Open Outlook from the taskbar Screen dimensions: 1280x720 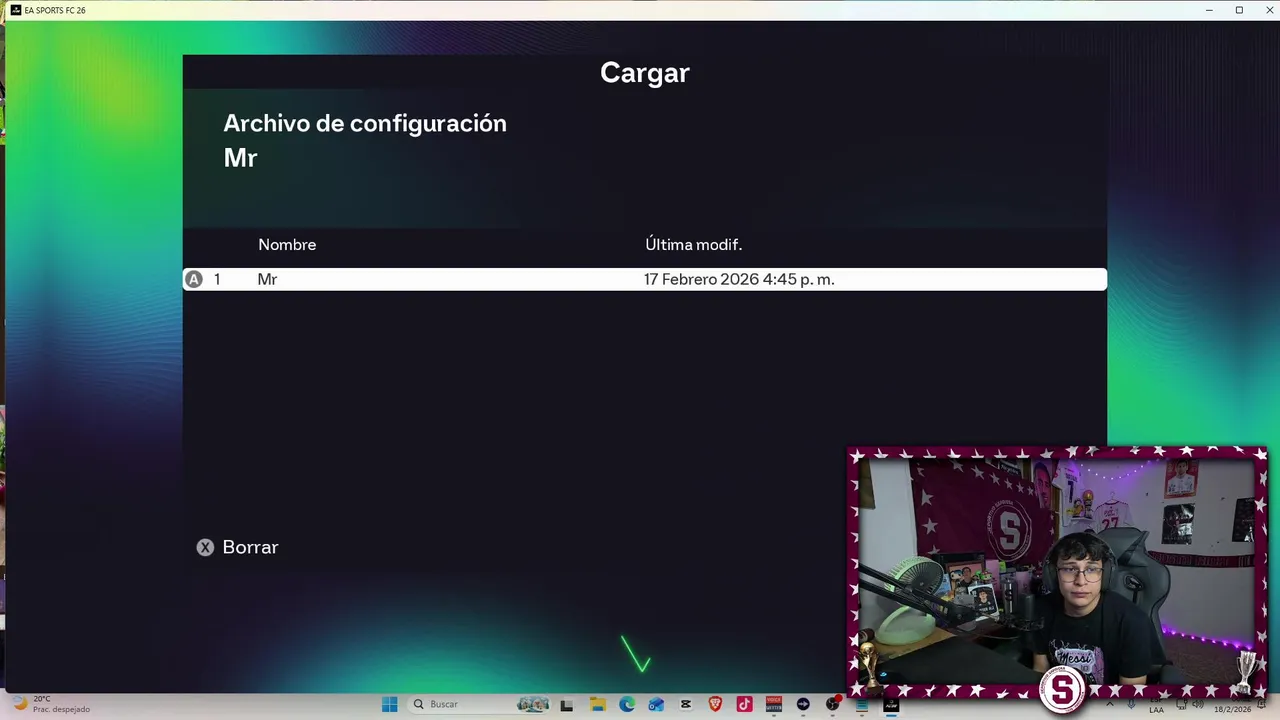656,704
